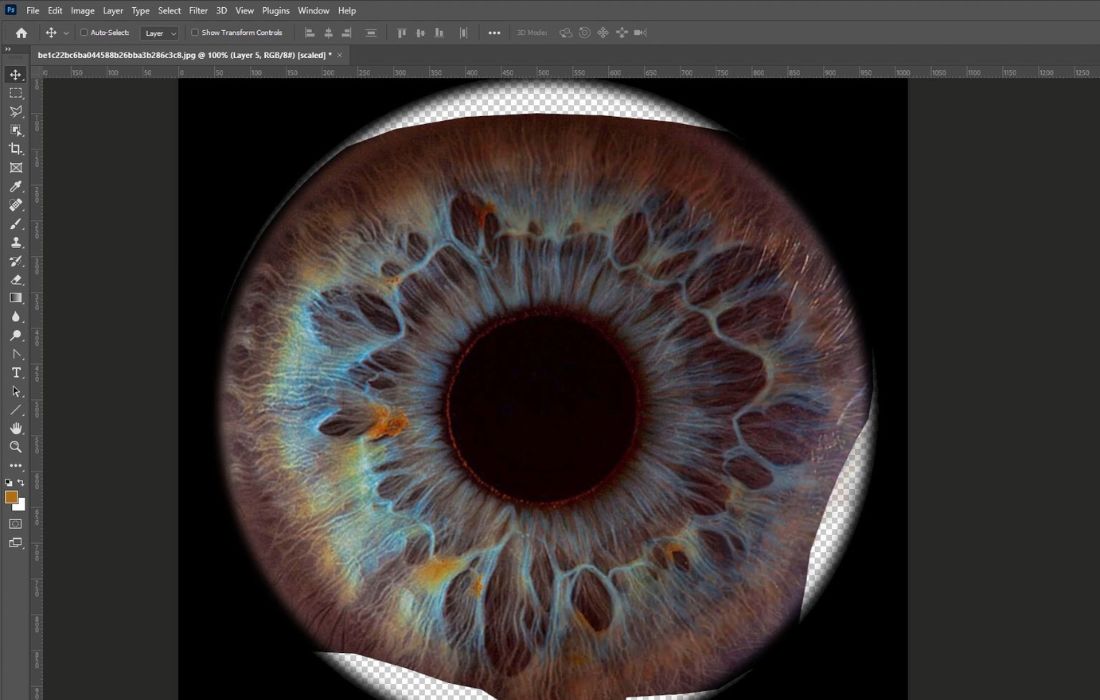Click the Home icon in the options bar
This screenshot has width=1100, height=700.
click(x=20, y=33)
